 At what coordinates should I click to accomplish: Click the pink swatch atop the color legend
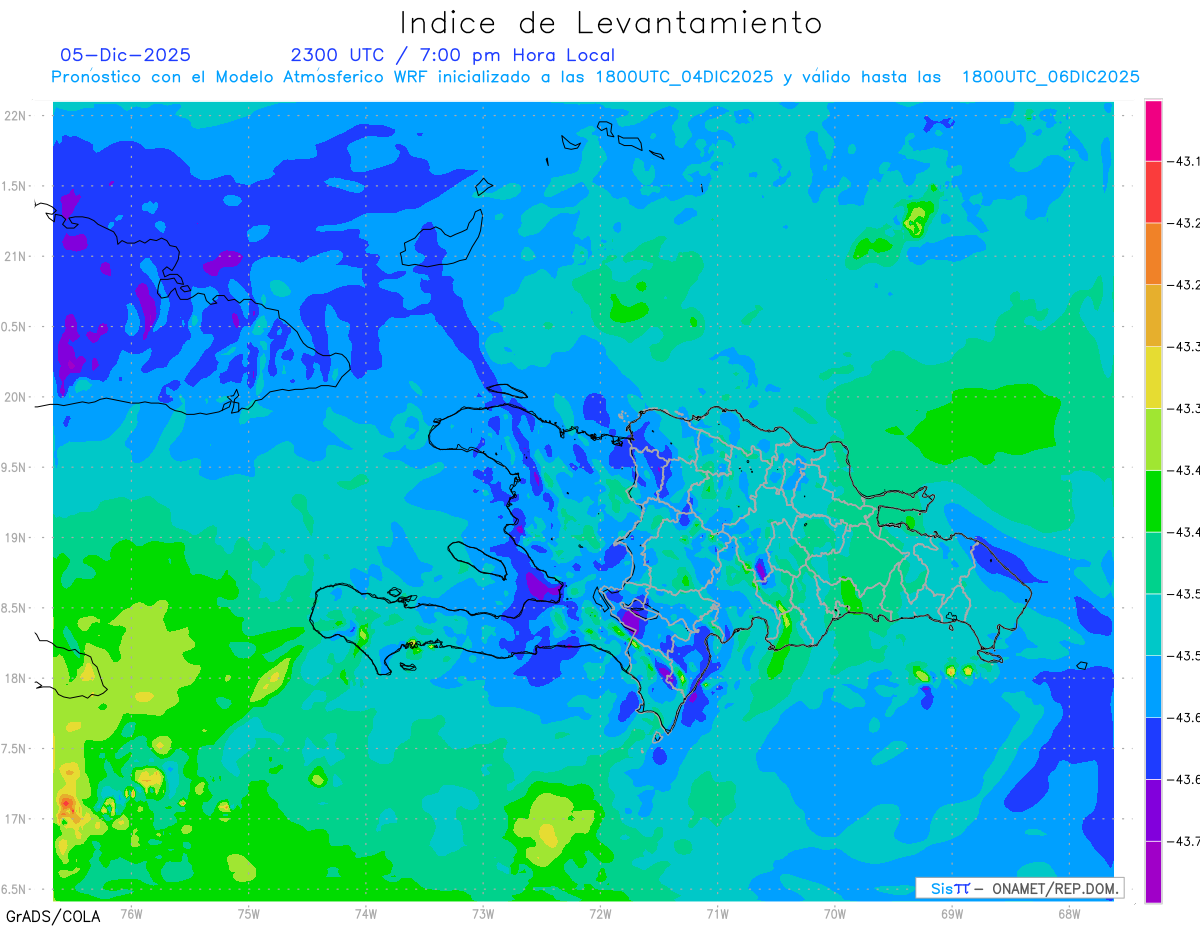pos(1153,130)
